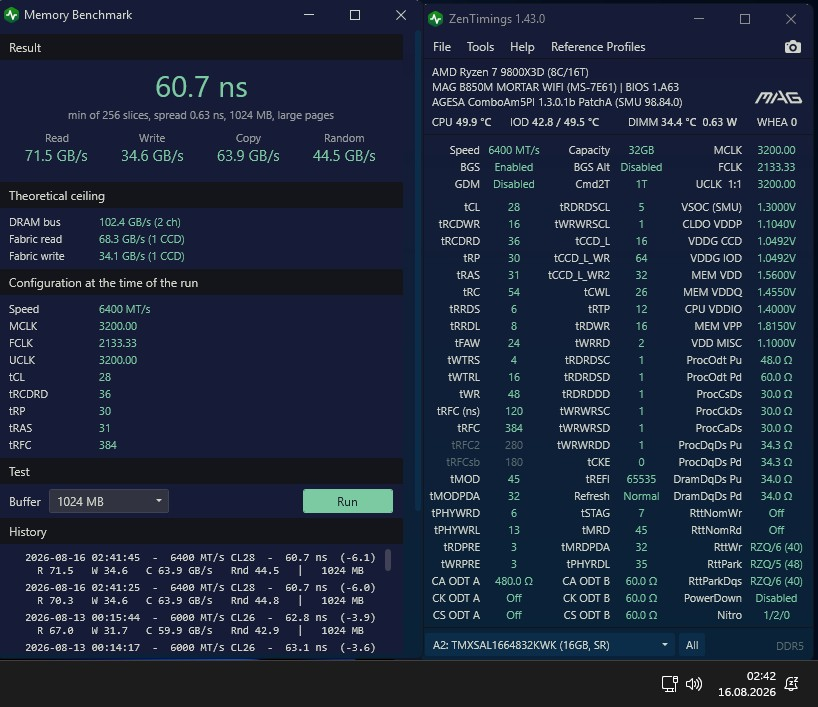Screen dimensions: 818x707
Task: Open the volume speaker tray icon
Action: (694, 684)
